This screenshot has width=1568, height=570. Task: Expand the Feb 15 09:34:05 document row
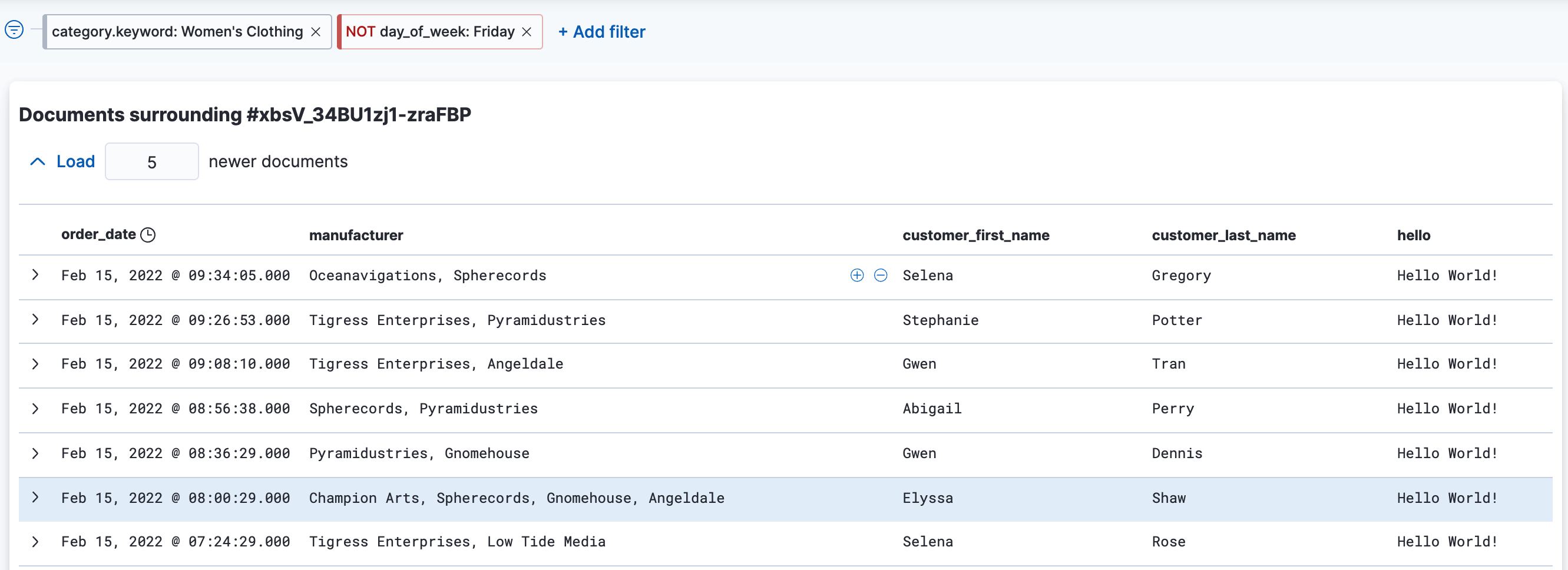tap(35, 275)
